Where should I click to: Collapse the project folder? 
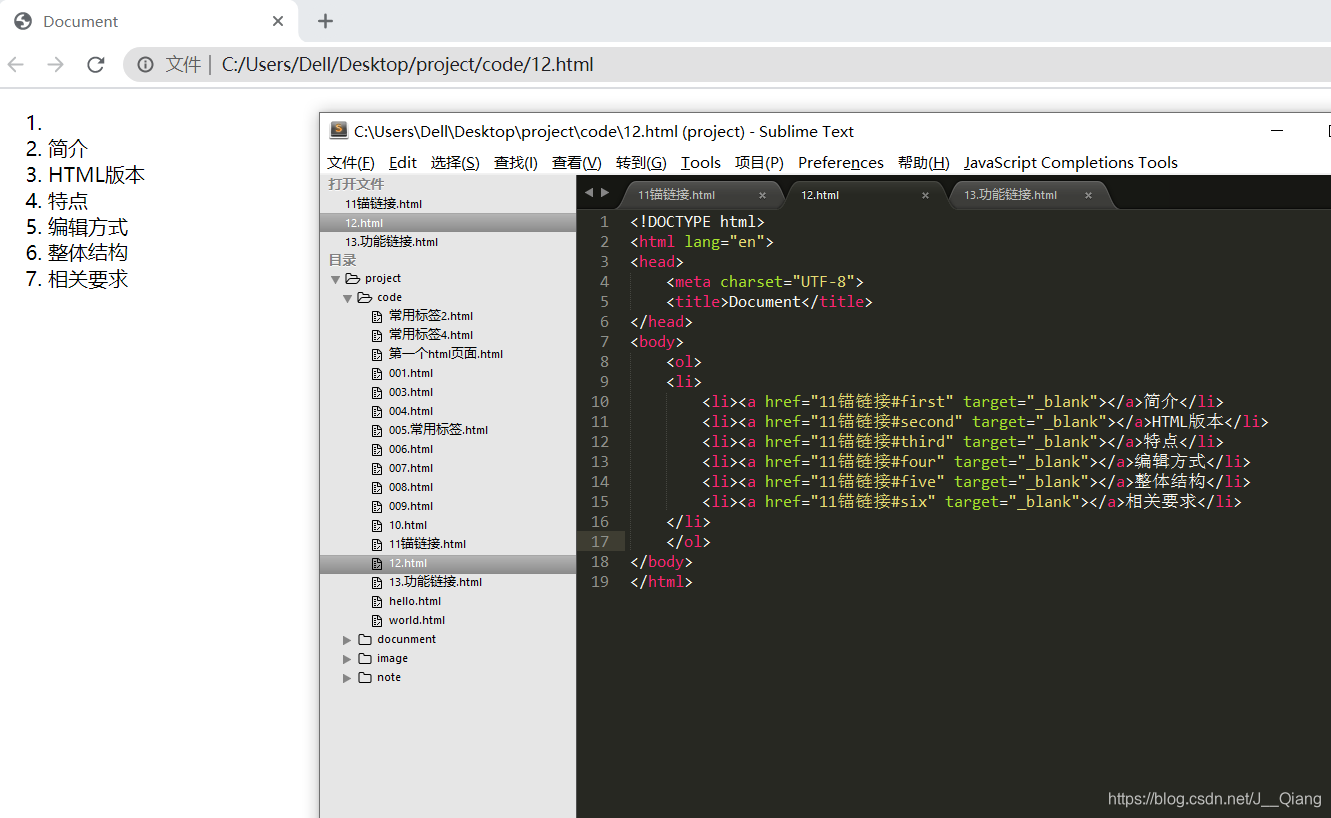(x=335, y=279)
